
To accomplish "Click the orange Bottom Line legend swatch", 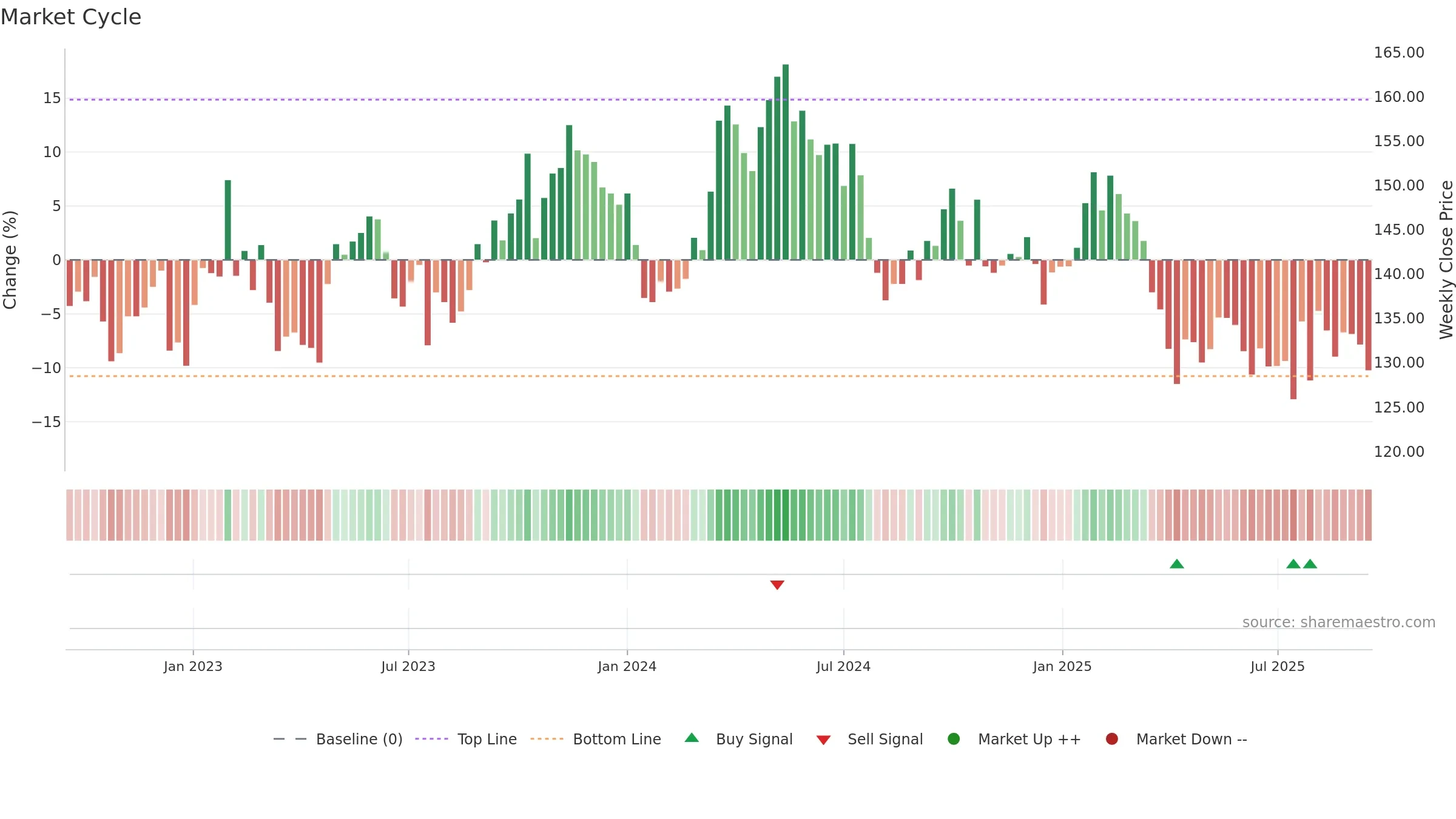I will pos(547,739).
